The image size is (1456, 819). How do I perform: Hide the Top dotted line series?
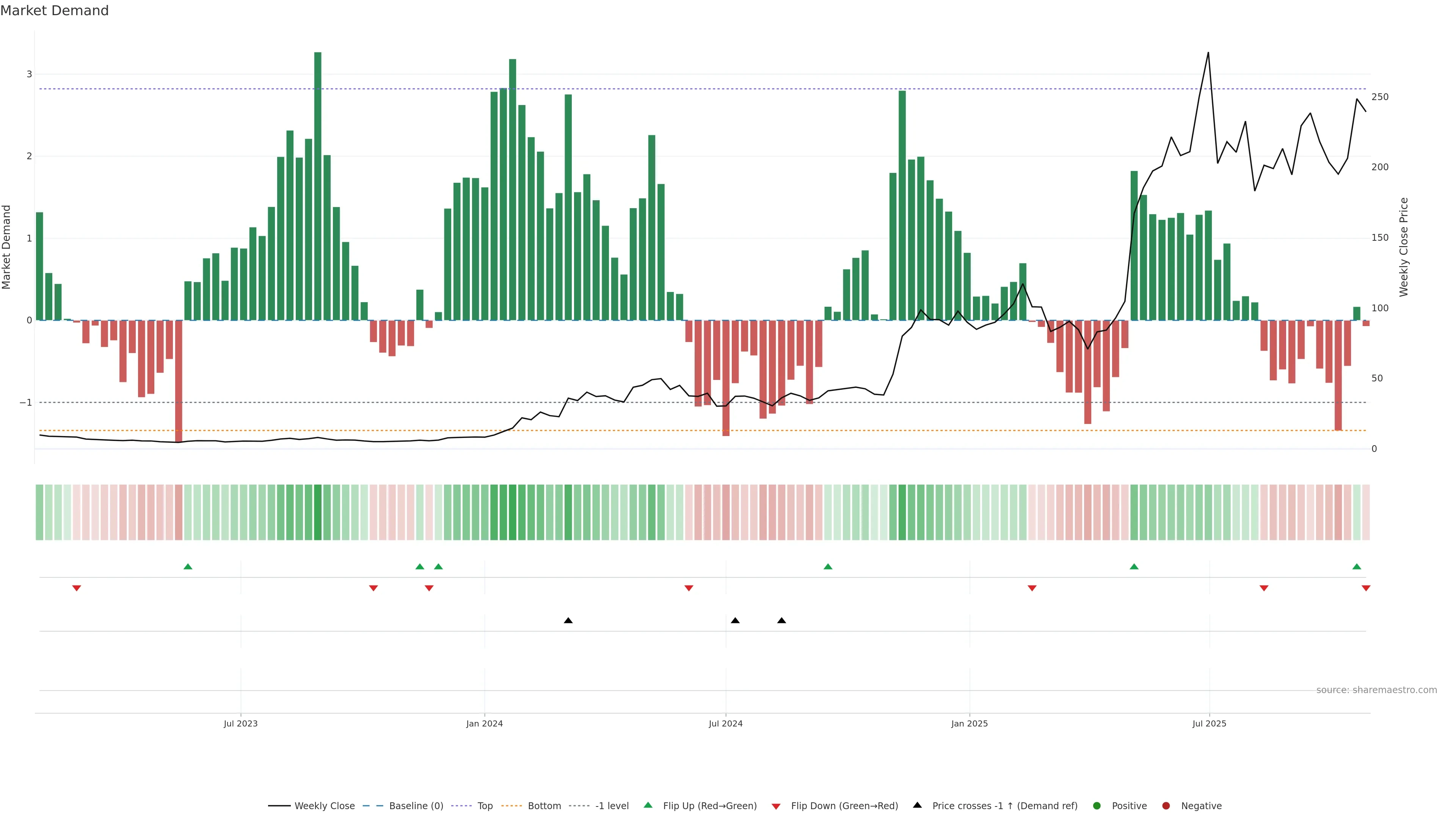[x=485, y=806]
